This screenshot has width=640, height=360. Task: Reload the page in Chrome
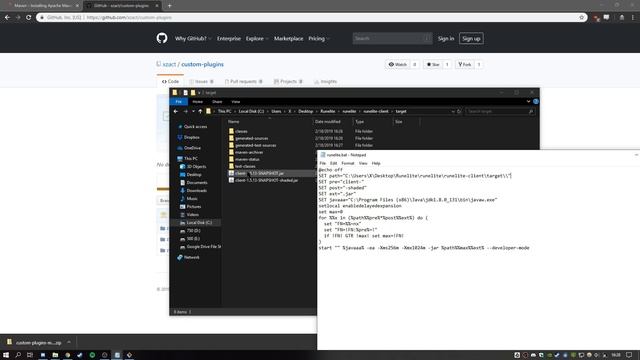28,18
